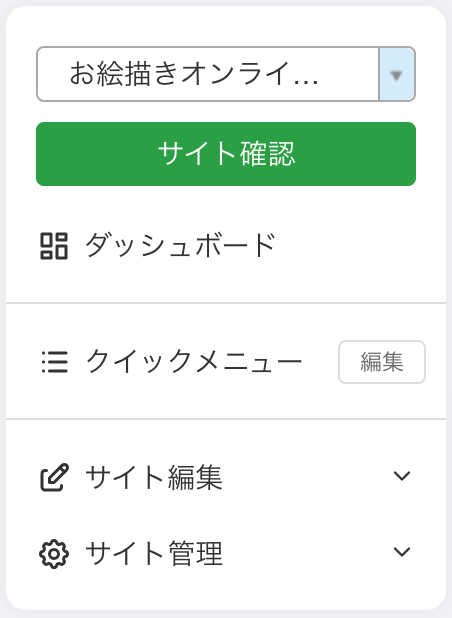Expand the サイト管理 section

tap(226, 553)
